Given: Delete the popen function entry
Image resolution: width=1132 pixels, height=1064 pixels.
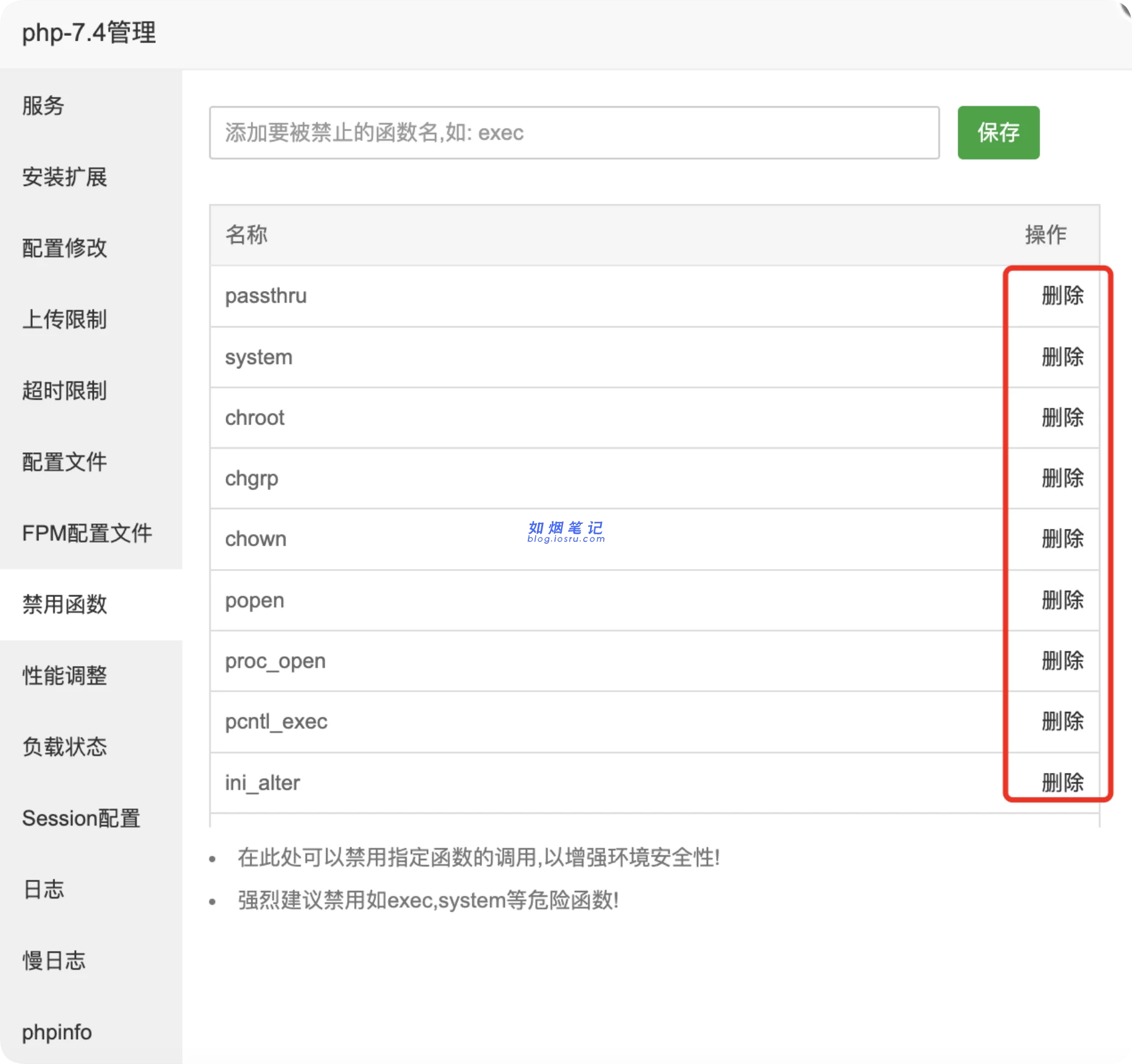Looking at the screenshot, I should pyautogui.click(x=1062, y=600).
